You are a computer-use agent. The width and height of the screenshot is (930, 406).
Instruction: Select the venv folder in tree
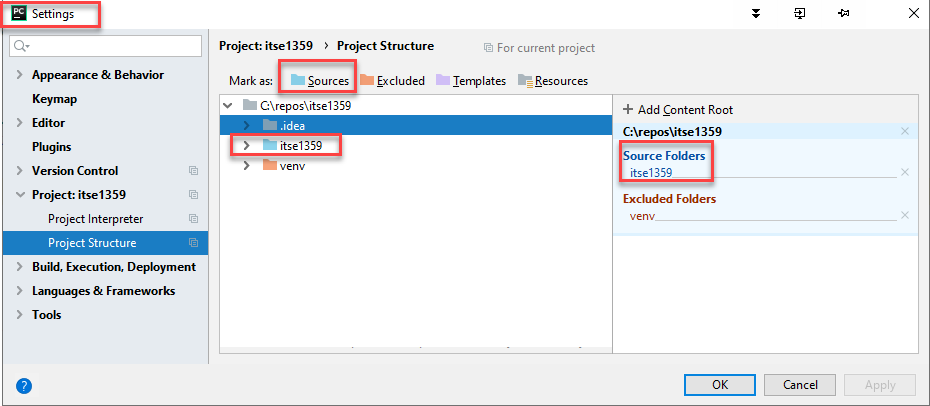click(292, 165)
